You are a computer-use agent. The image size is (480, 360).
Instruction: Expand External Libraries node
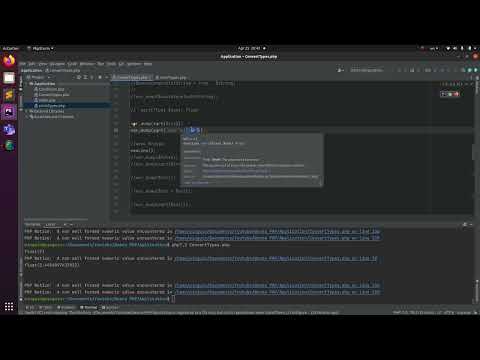(x=27, y=111)
